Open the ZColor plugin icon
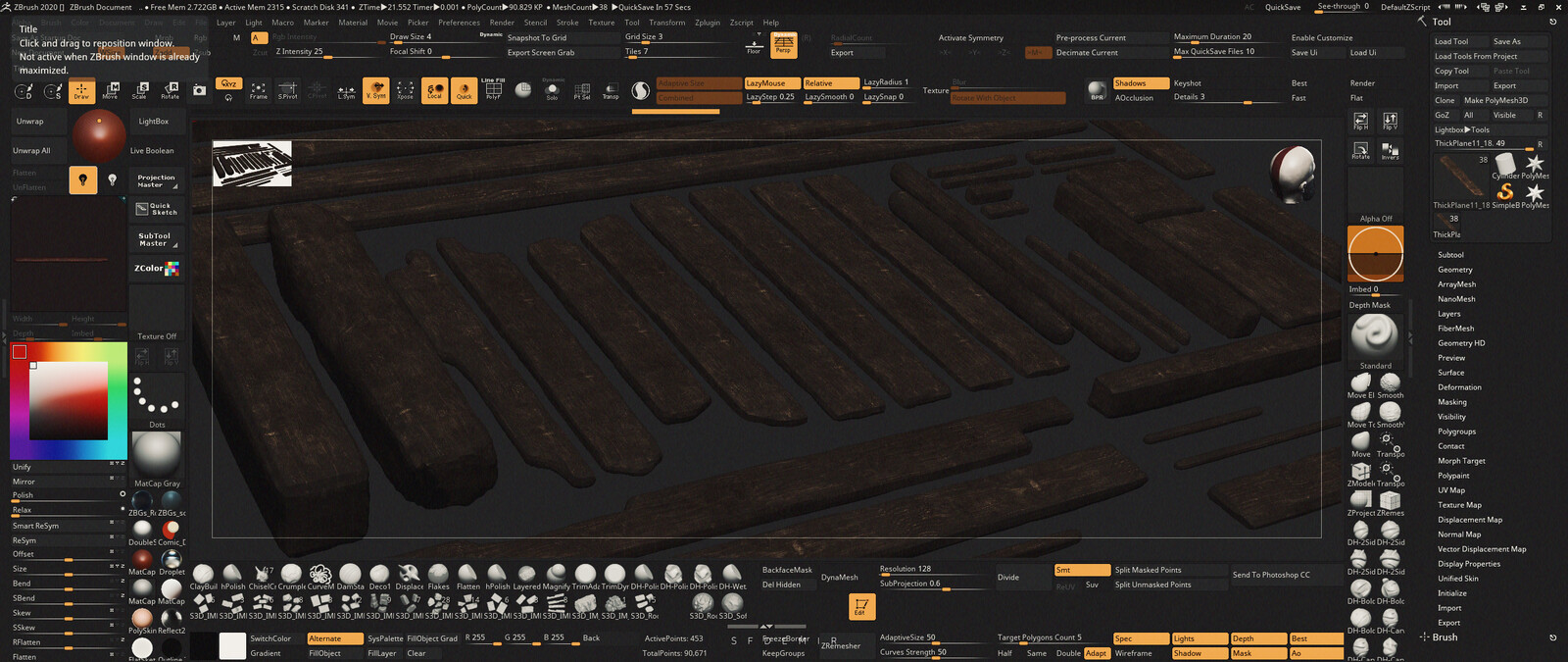This screenshot has width=1568, height=662. (157, 269)
